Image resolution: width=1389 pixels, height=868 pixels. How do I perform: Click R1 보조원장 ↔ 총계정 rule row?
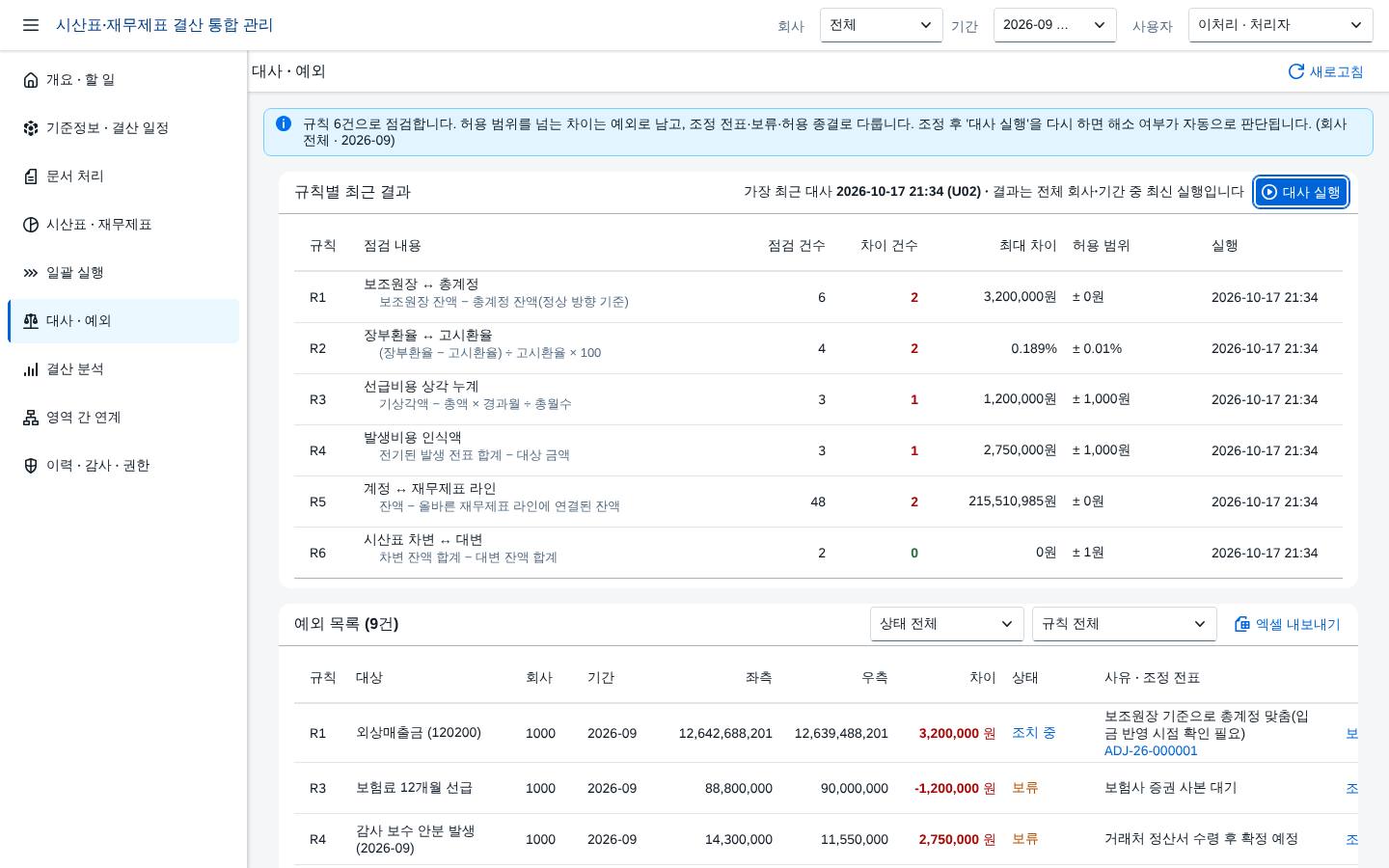tap(818, 297)
